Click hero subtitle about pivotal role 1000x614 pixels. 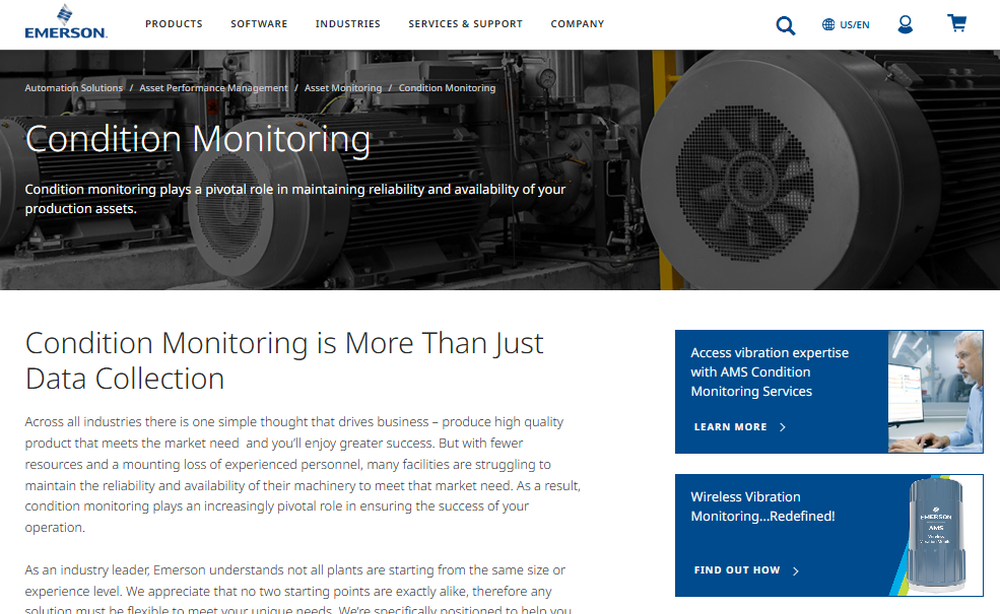pos(295,199)
